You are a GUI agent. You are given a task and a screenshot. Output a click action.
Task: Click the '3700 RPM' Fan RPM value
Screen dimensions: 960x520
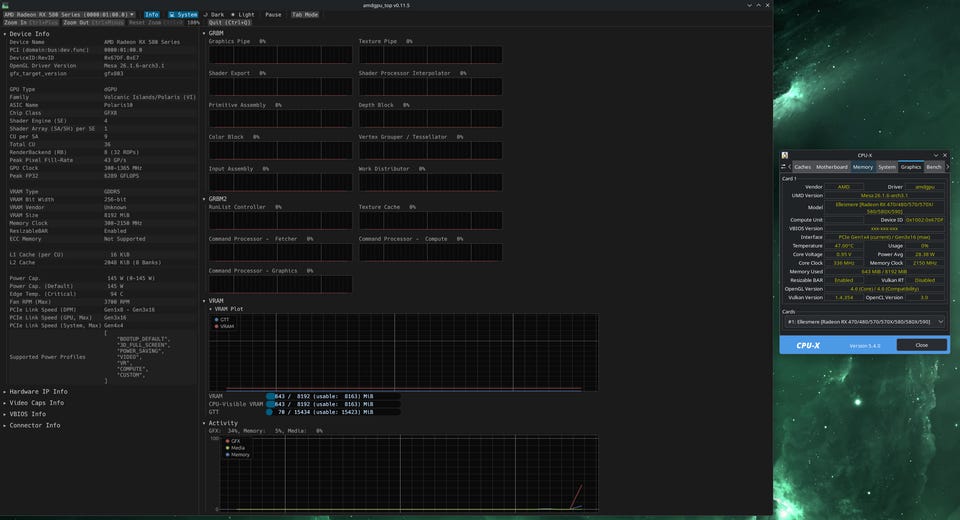coord(117,302)
